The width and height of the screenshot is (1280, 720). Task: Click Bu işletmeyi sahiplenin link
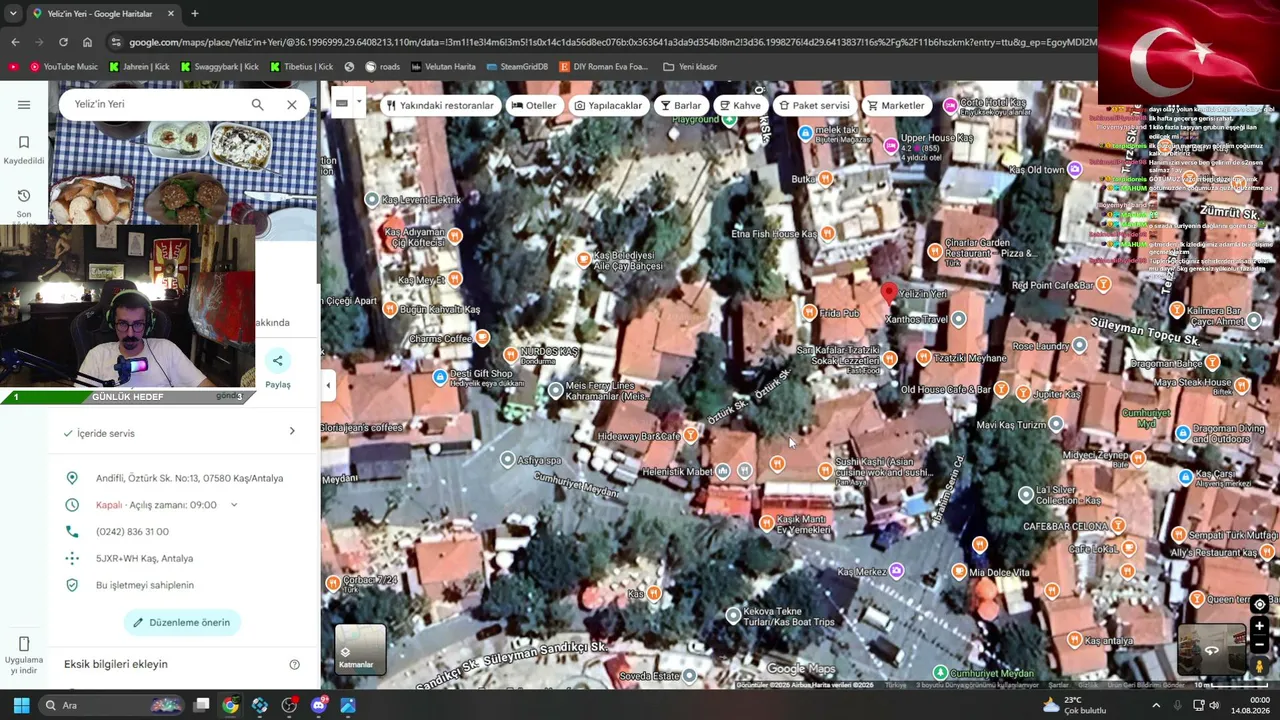[144, 585]
